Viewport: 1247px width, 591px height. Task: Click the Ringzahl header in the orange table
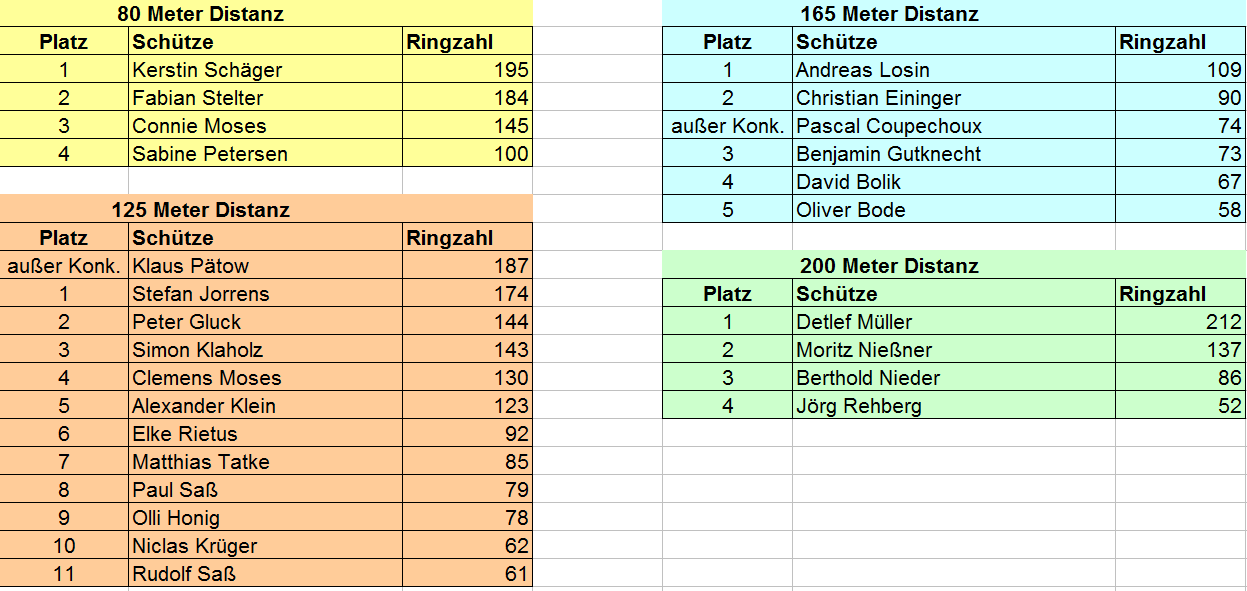click(468, 237)
